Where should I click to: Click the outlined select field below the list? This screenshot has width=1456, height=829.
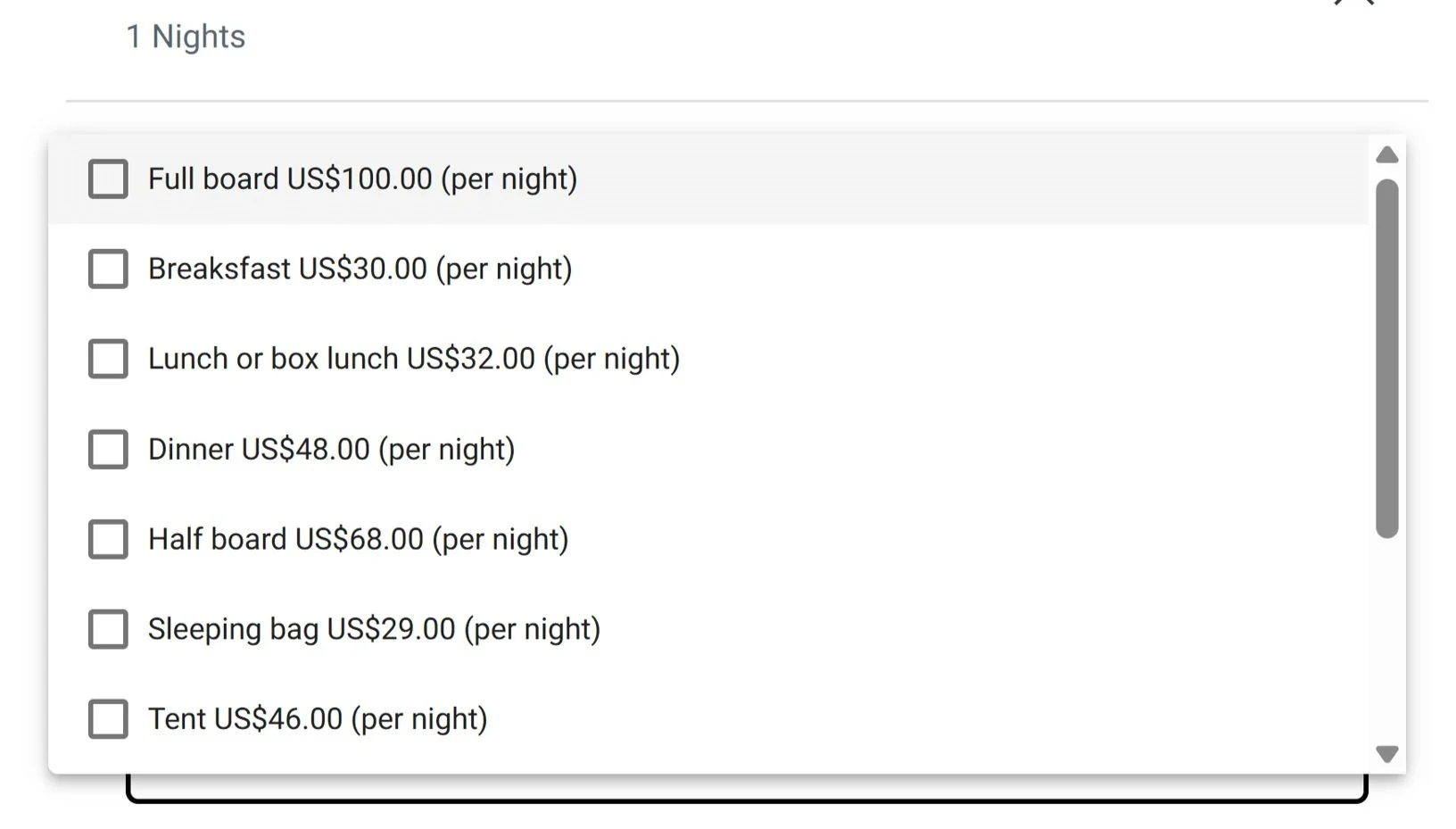pyautogui.click(x=747, y=788)
